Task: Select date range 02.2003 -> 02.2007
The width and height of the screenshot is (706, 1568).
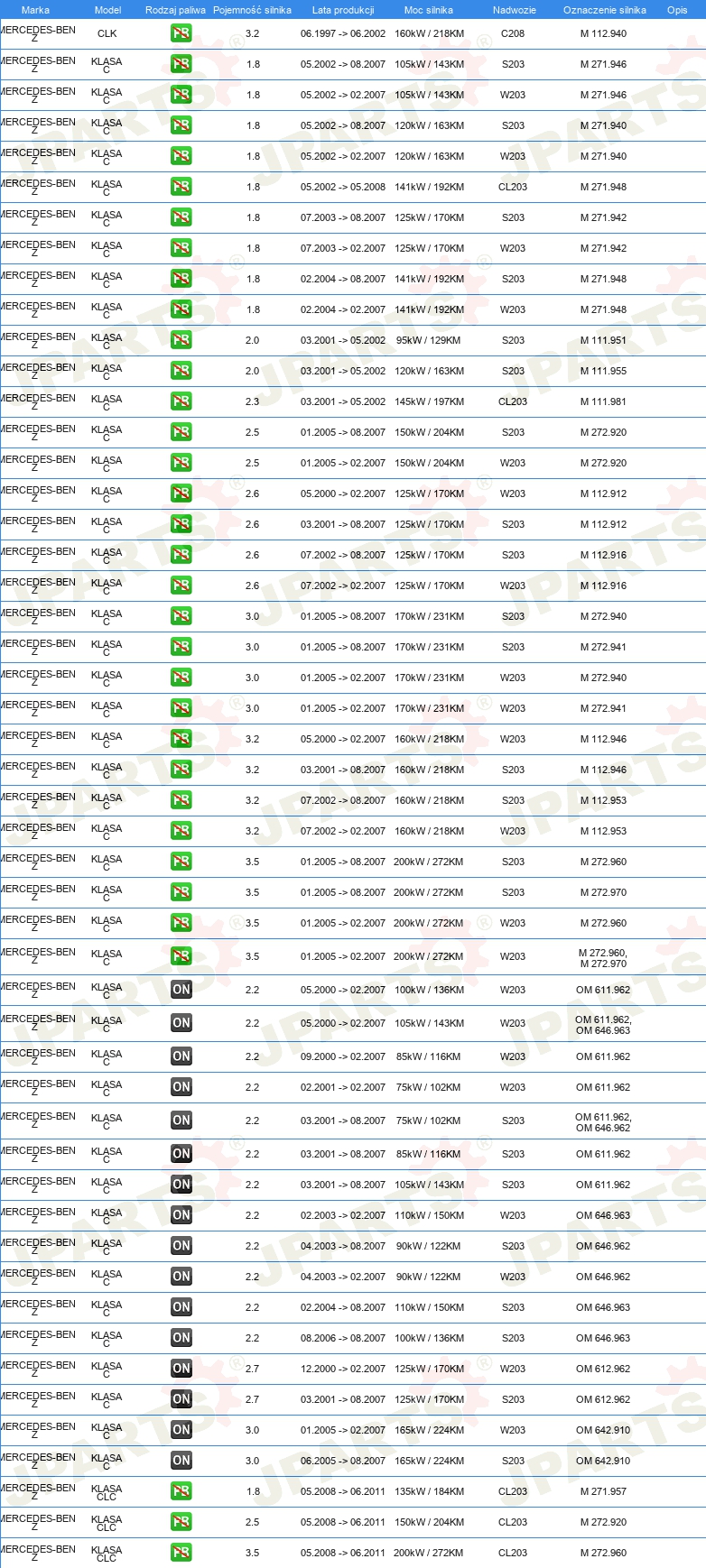Action: (343, 1215)
